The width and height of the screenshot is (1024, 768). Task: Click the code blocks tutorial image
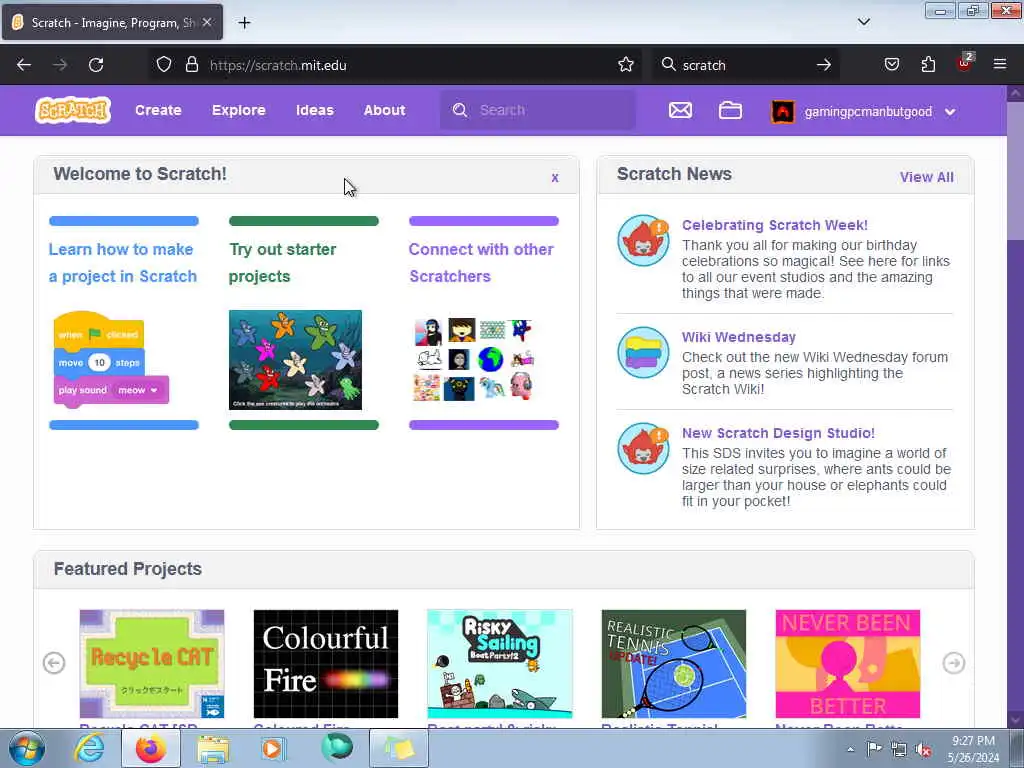pos(111,360)
